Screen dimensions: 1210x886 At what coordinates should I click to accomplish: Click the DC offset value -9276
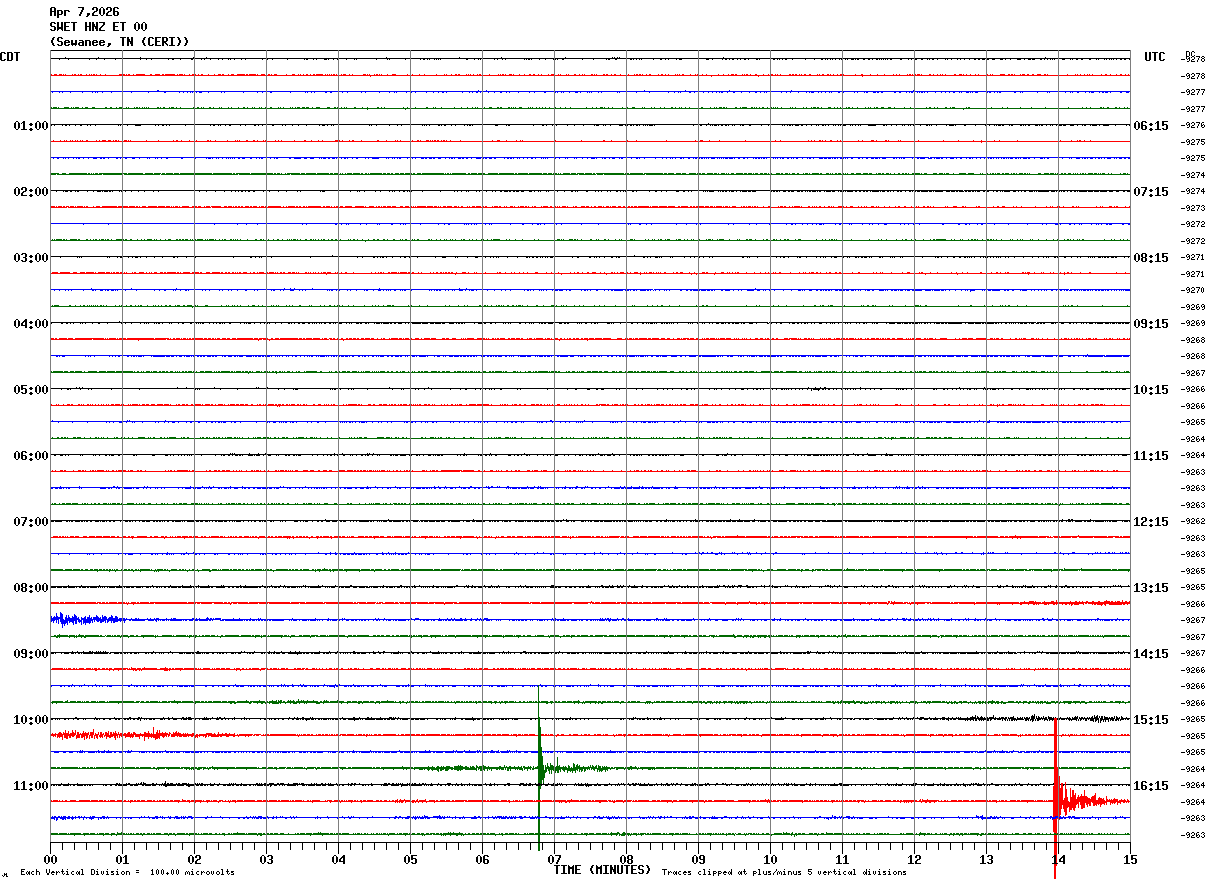[1193, 125]
